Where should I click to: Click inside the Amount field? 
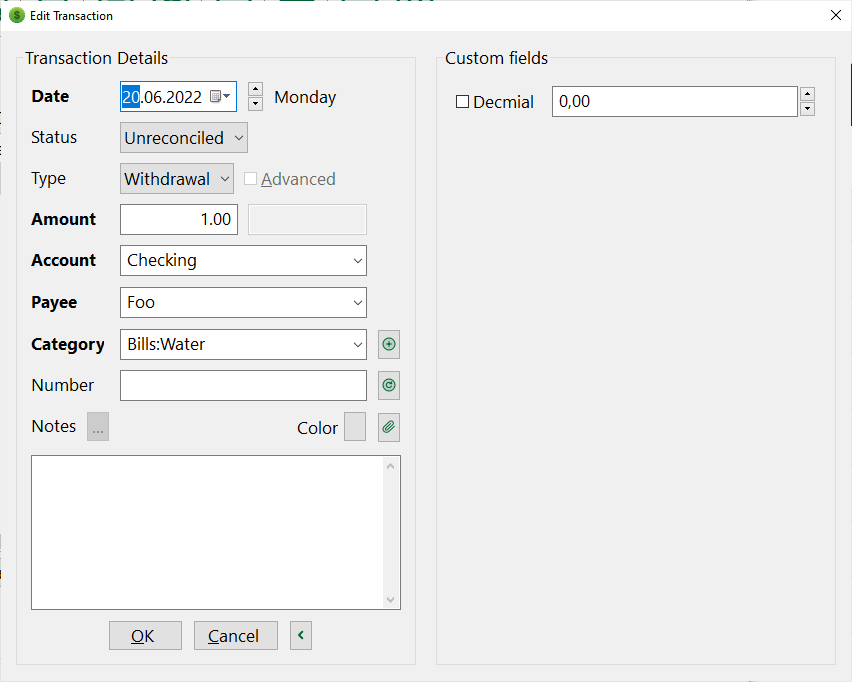click(178, 219)
